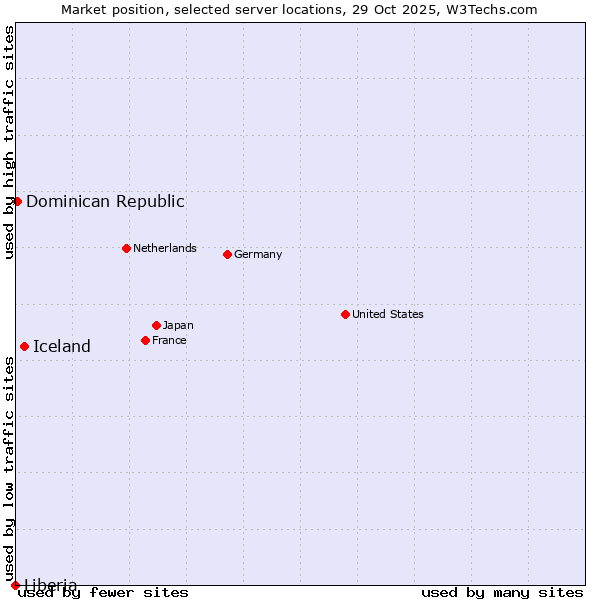Screen dimensions: 600x600
Task: Click the France text label
Action: 169,340
